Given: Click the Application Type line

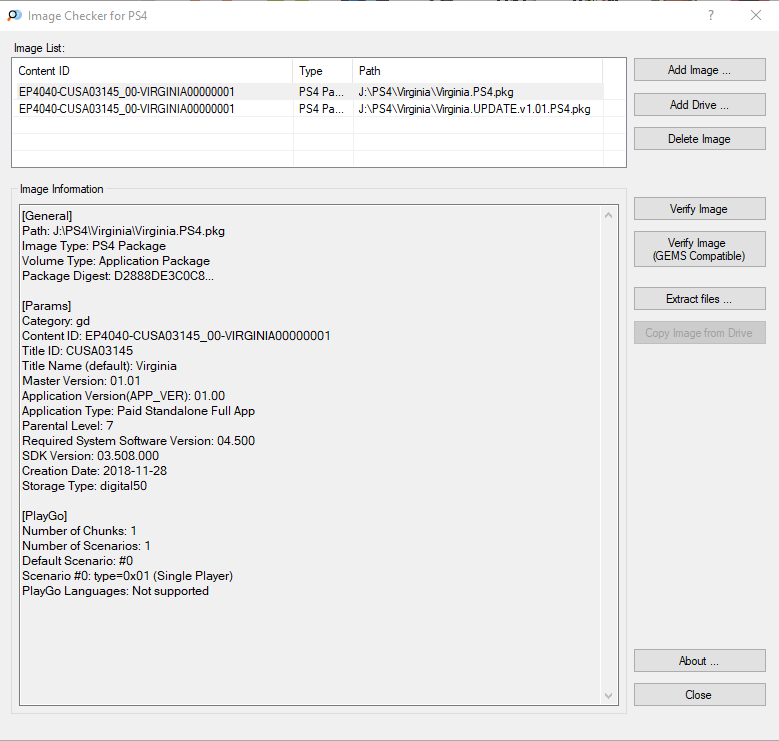Looking at the screenshot, I should click(x=139, y=411).
